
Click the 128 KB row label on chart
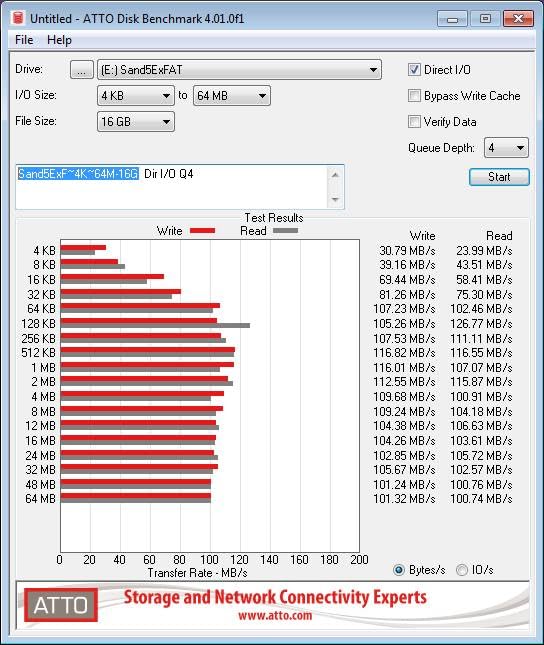[38, 324]
